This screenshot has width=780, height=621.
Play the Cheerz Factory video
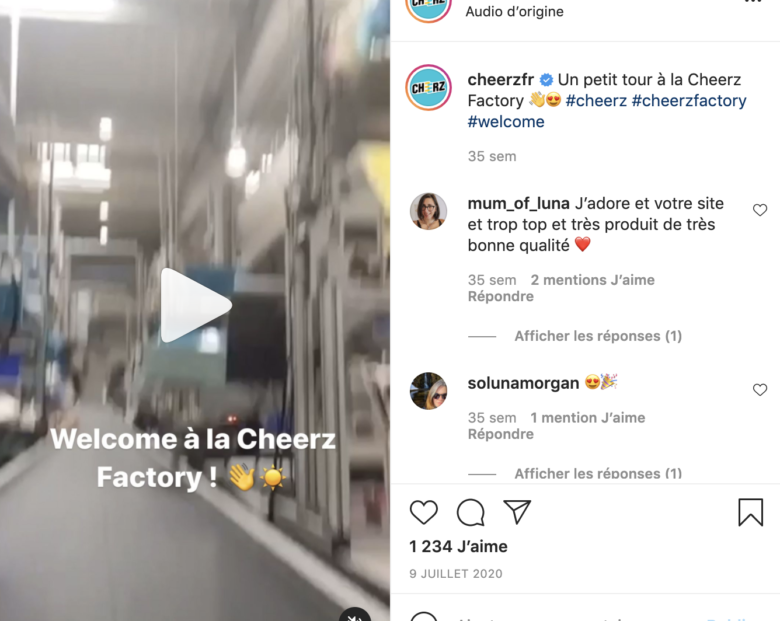click(x=196, y=306)
